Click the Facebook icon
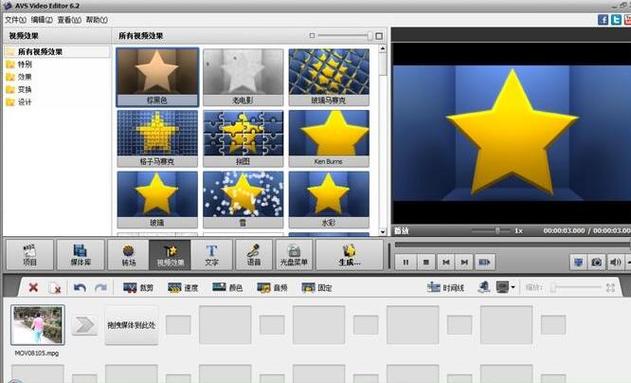631x383 pixels. [603, 20]
